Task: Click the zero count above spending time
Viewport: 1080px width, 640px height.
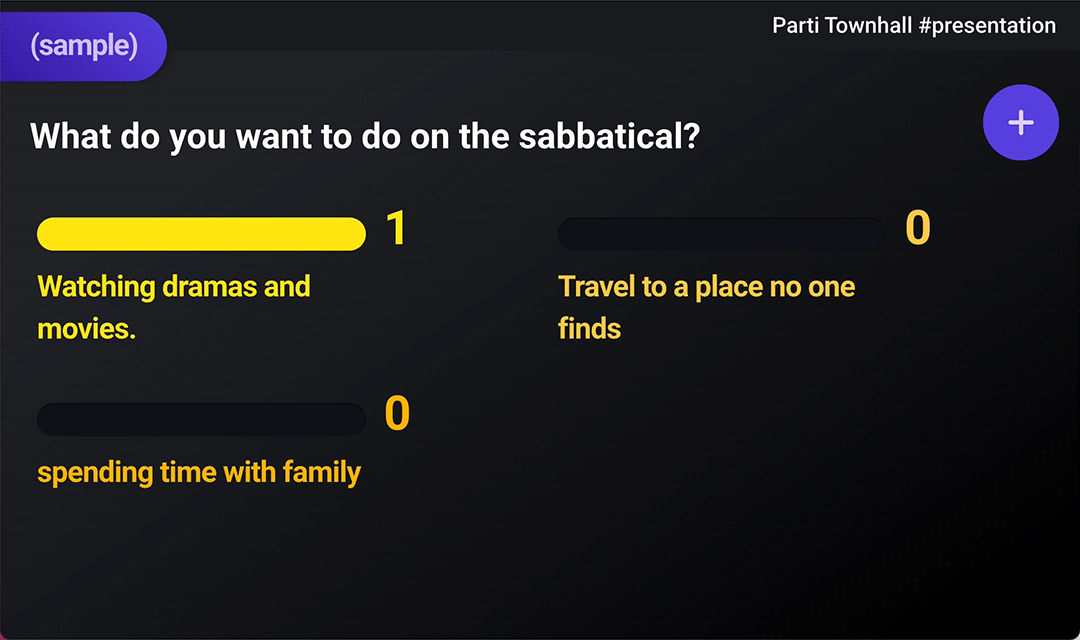Action: [397, 413]
